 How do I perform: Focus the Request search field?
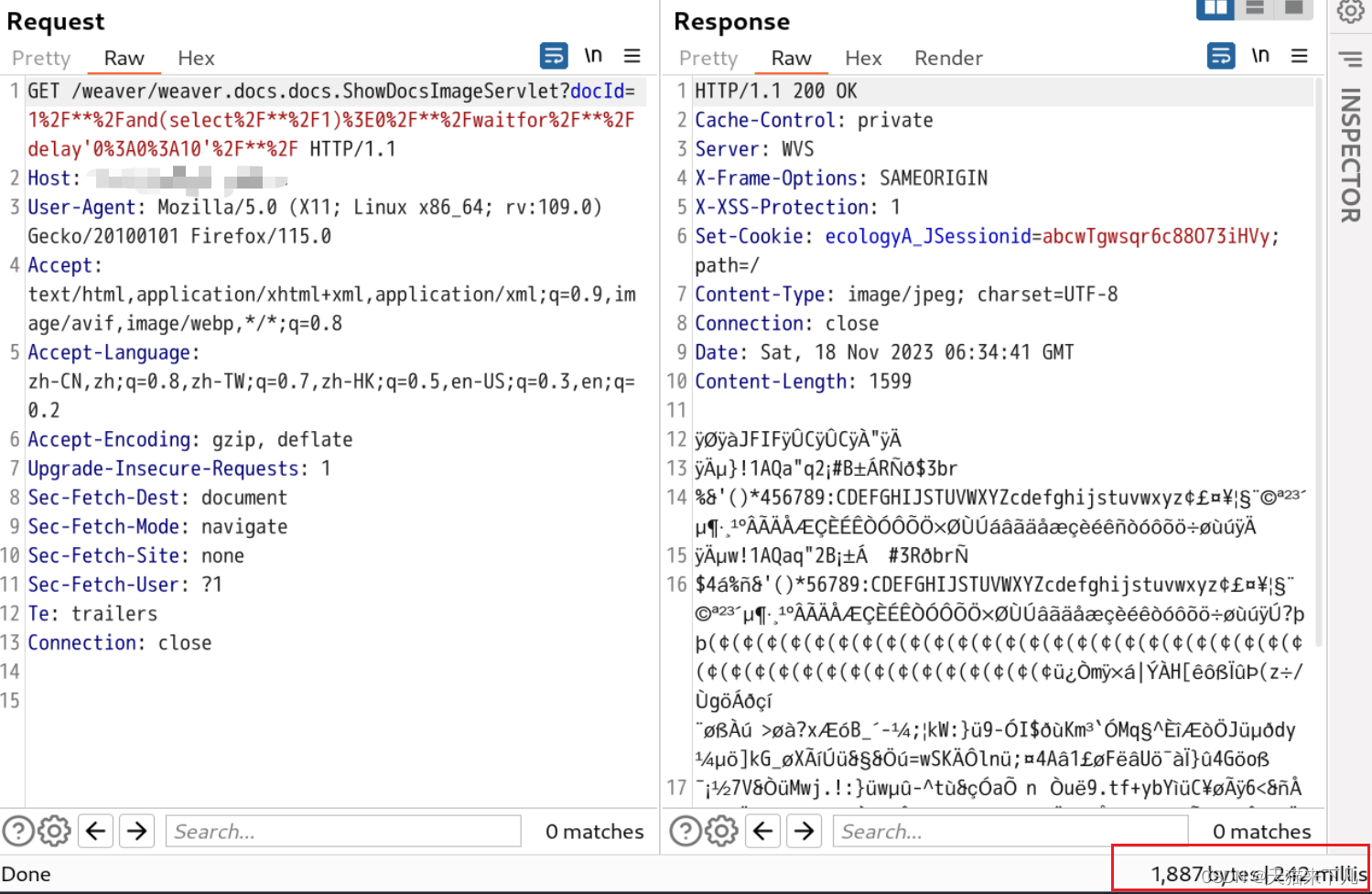click(x=343, y=831)
